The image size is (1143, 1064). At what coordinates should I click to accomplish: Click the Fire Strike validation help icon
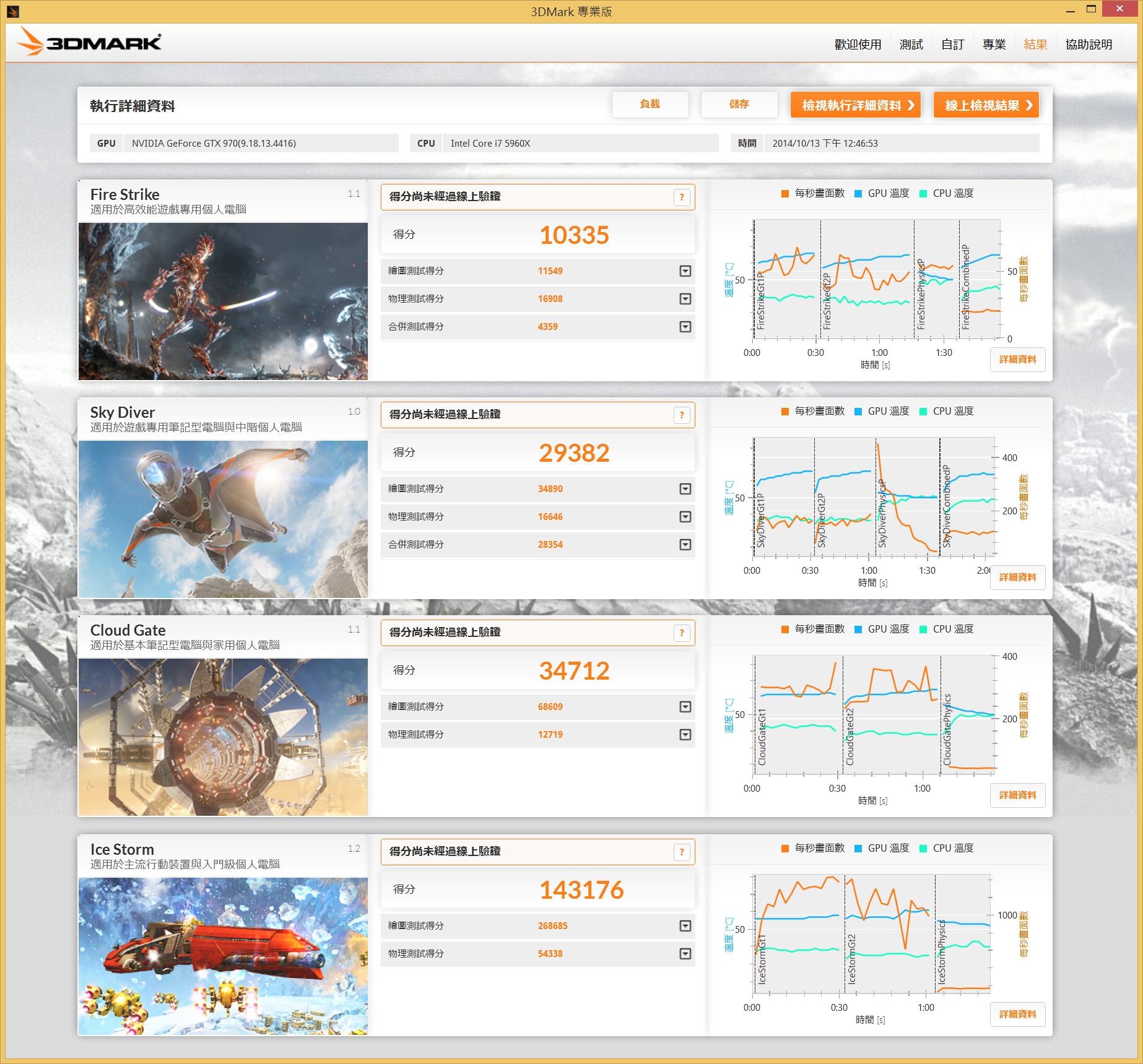(x=682, y=197)
